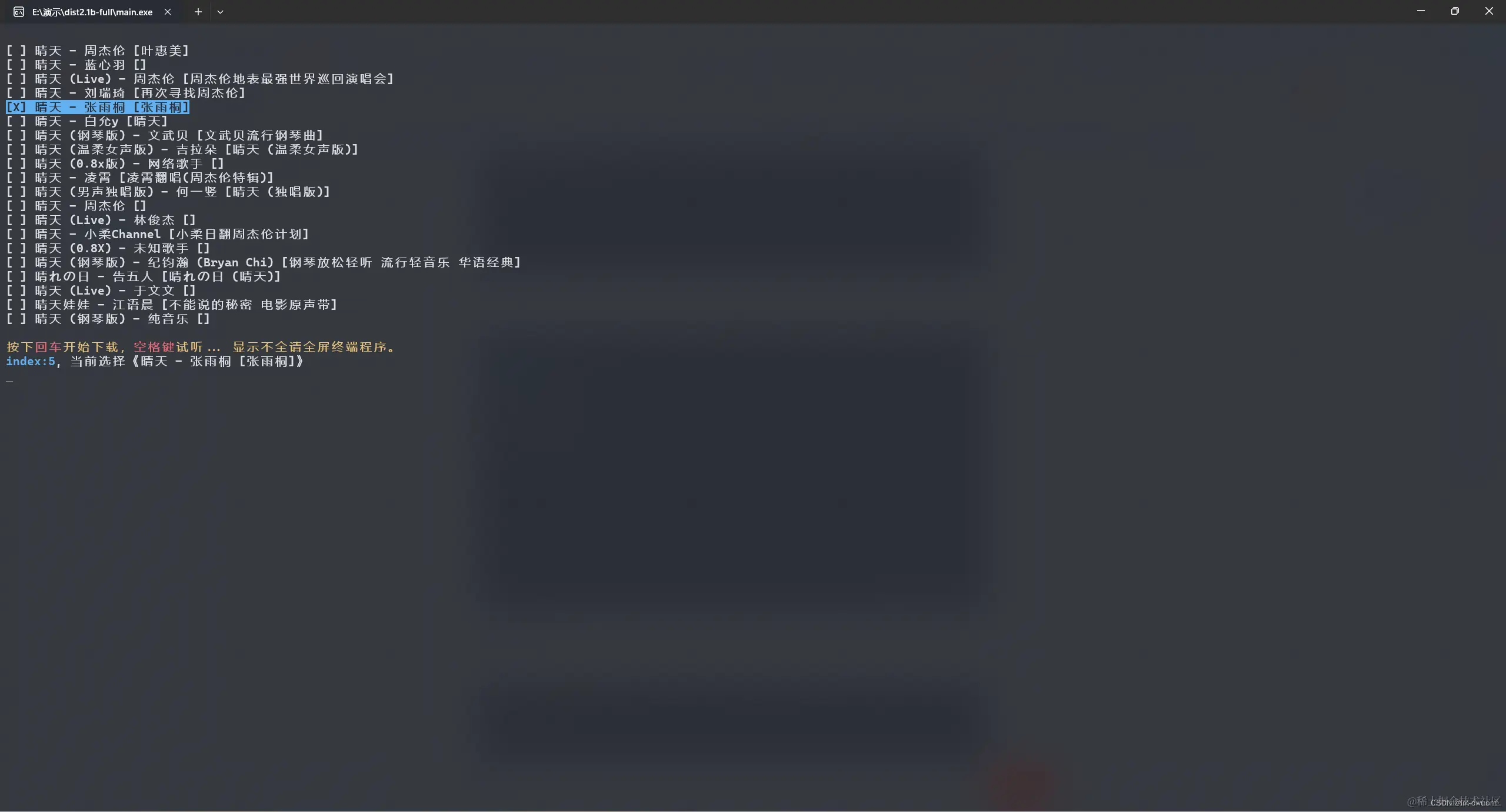Toggle checked box for 晴天 - 张雨桐
Image resolution: width=1506 pixels, height=812 pixels.
click(16, 107)
